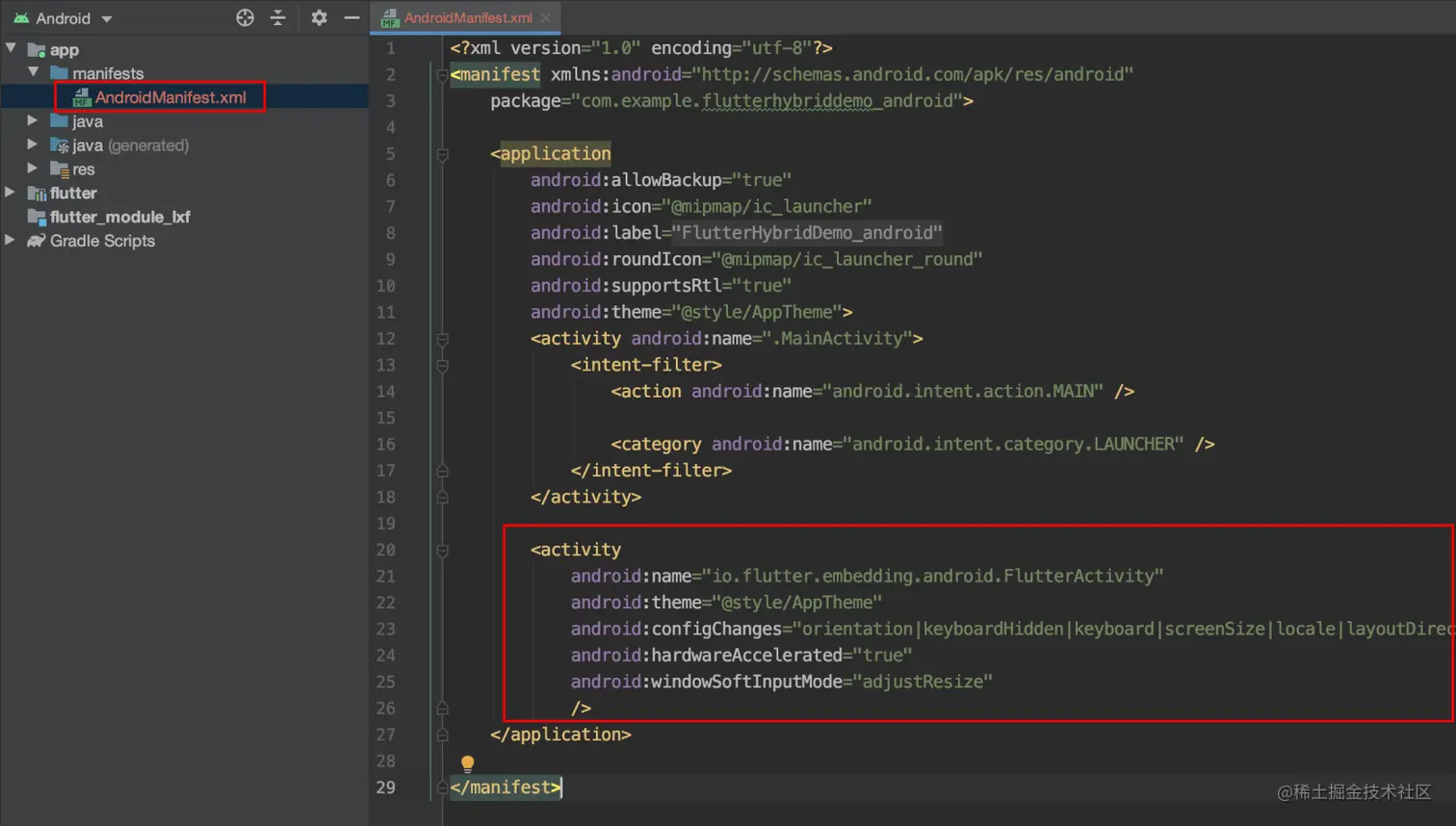
Task: Expand Gradle Scripts node
Action: pos(11,241)
